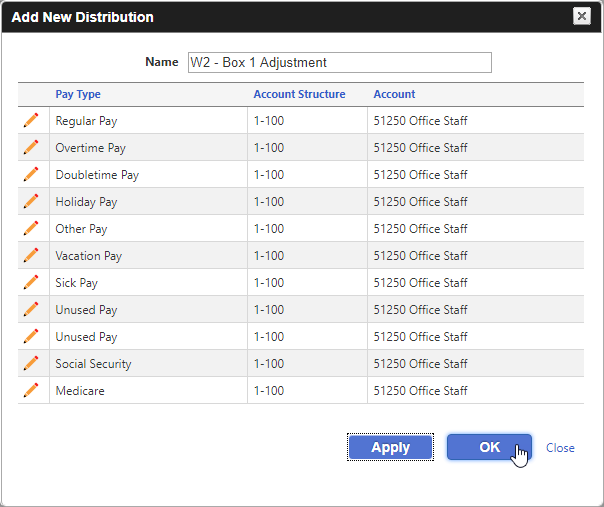Sort by Pay Type column header
The width and height of the screenshot is (604, 507).
tap(78, 94)
